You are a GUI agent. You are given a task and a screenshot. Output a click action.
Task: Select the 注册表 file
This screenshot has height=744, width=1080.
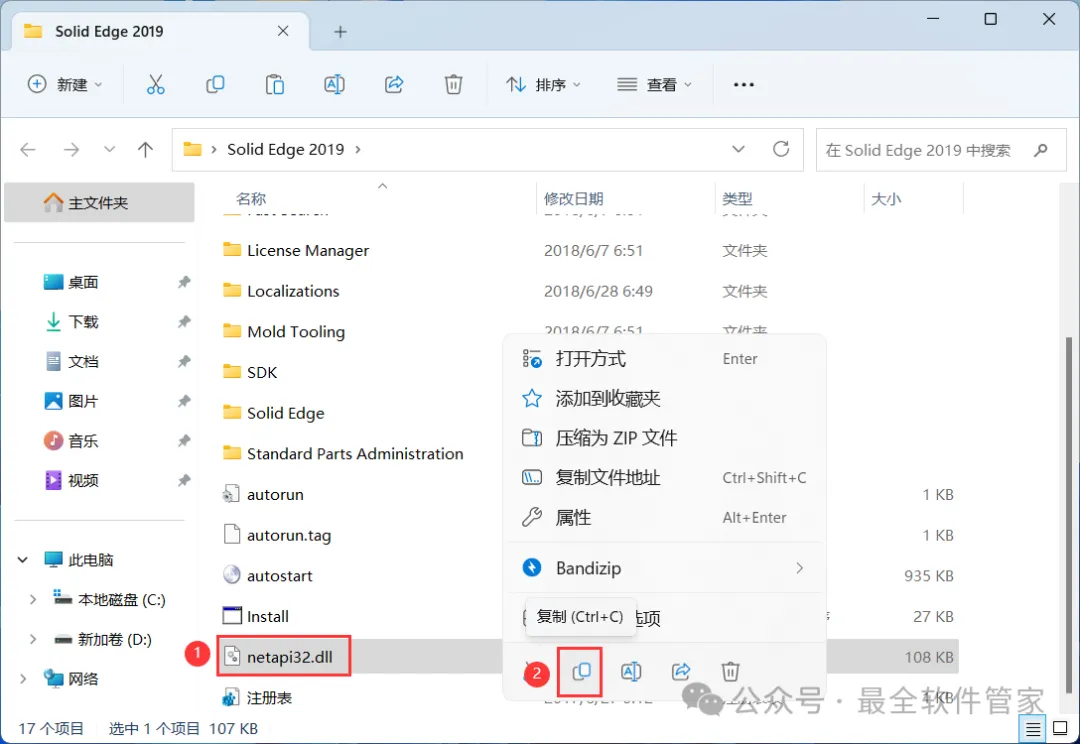(269, 698)
